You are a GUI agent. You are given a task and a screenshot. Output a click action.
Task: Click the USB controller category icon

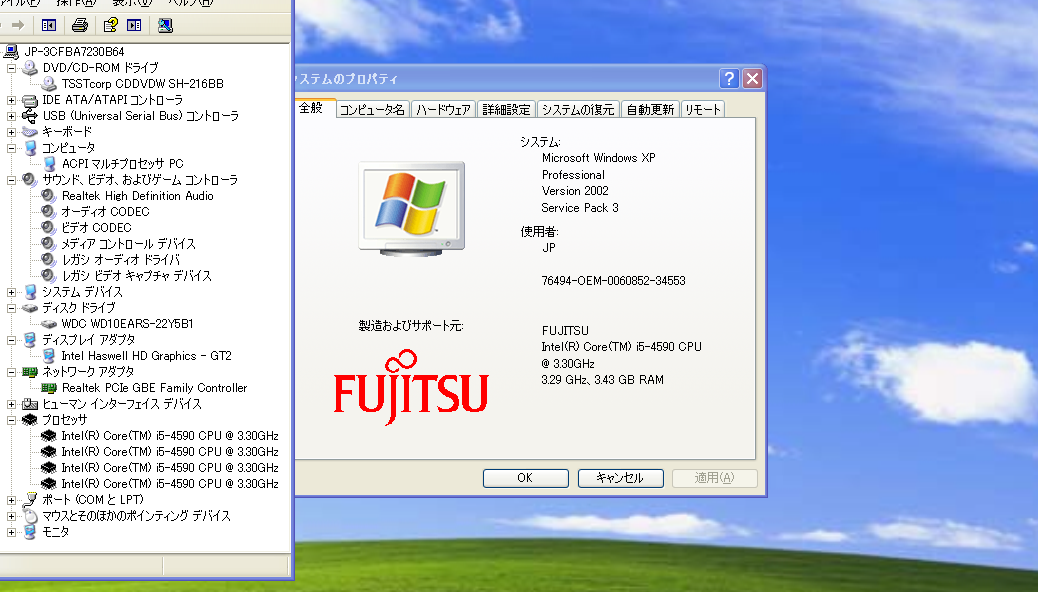[x=30, y=116]
